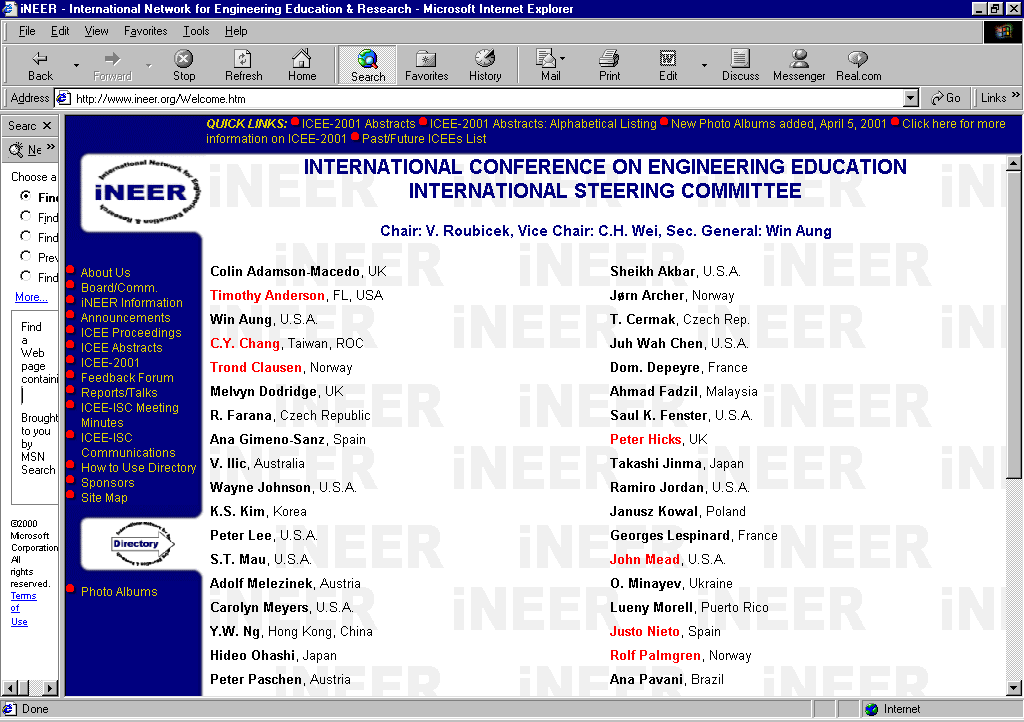
Task: Print the page using the Print icon
Action: point(609,65)
